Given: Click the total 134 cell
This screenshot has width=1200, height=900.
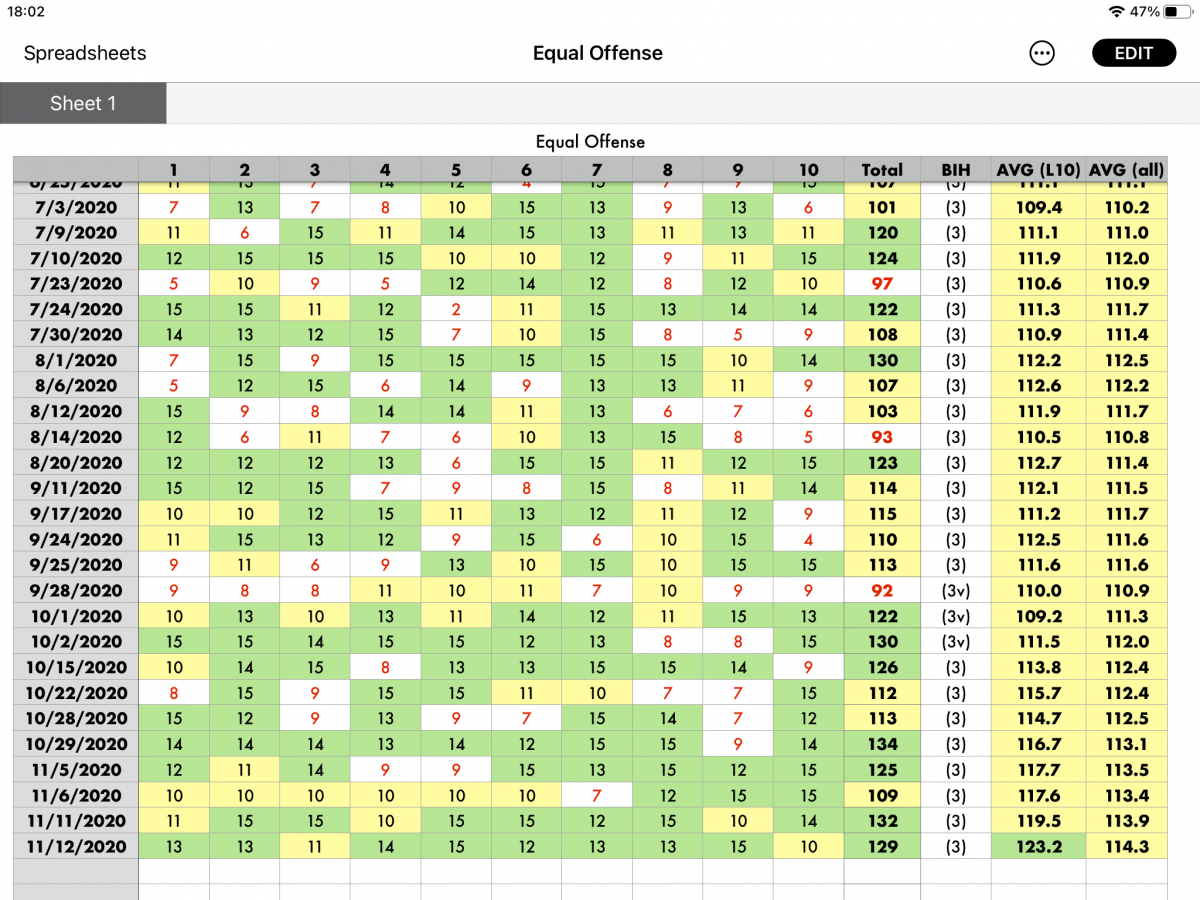Looking at the screenshot, I should click(882, 744).
